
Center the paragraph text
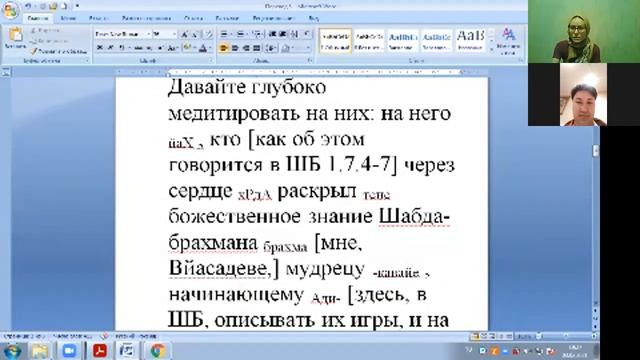[235, 48]
